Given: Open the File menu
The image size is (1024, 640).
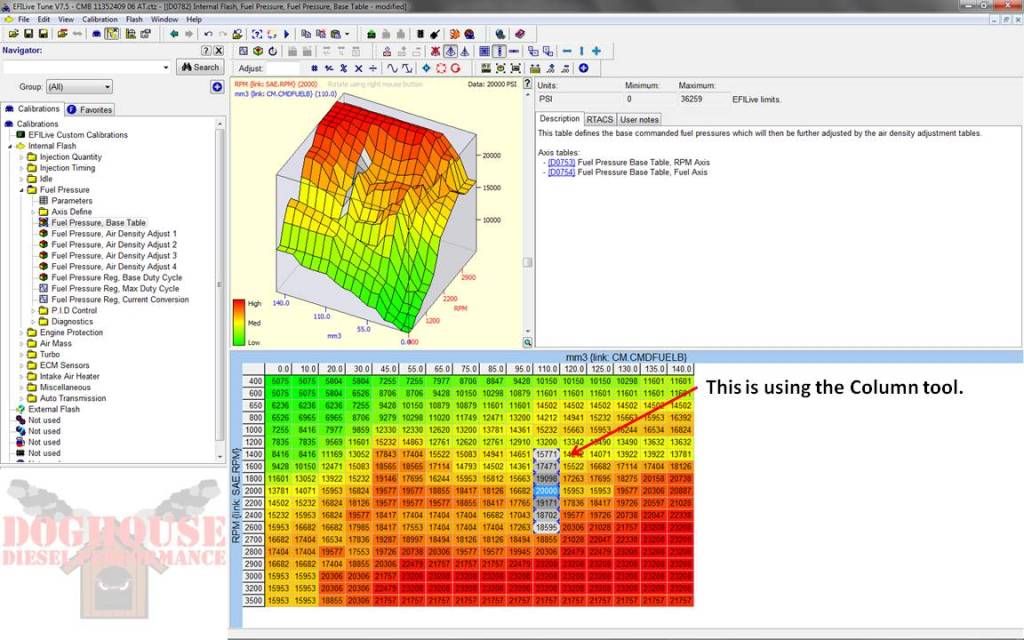Looking at the screenshot, I should pyautogui.click(x=24, y=19).
